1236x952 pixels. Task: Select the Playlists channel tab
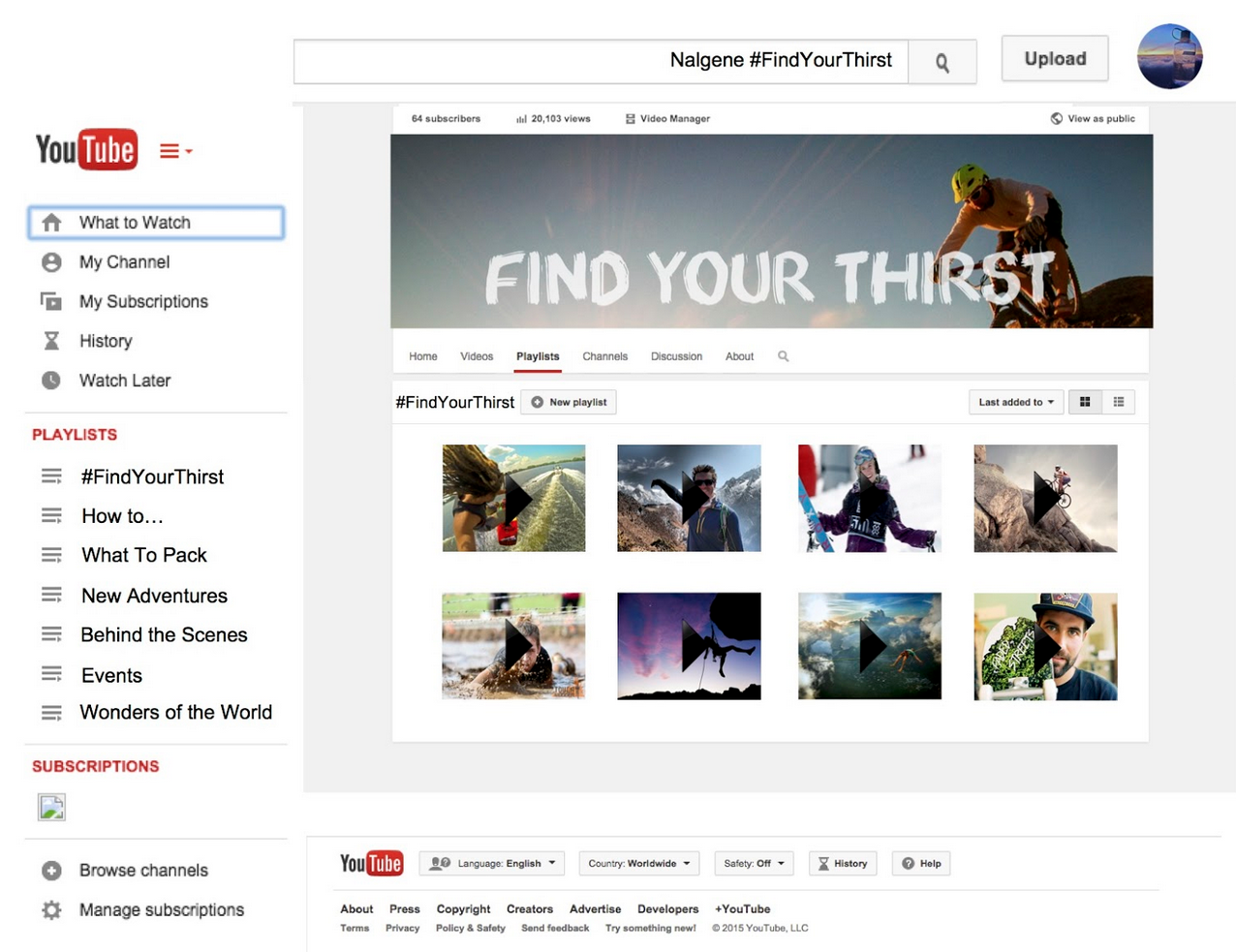[x=538, y=356]
